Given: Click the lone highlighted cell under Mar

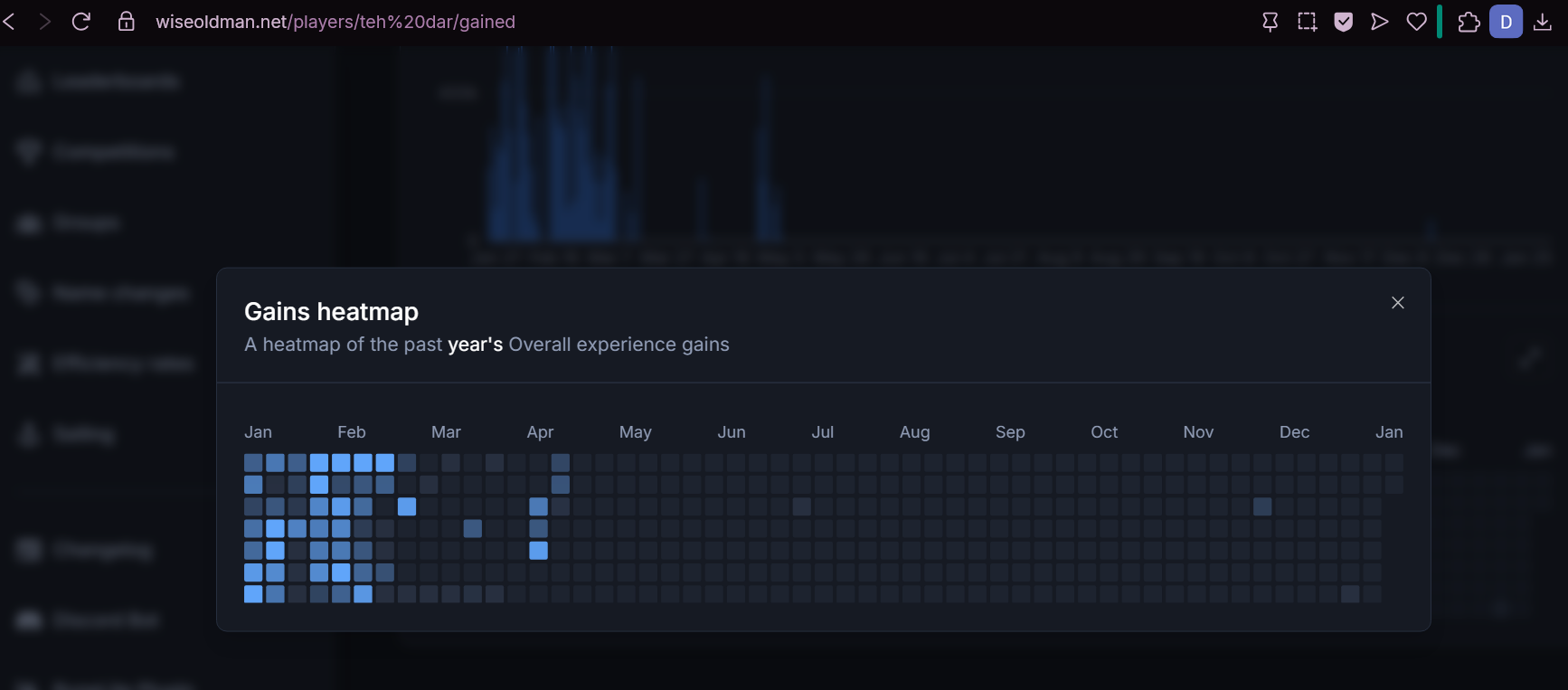Looking at the screenshot, I should click(472, 528).
